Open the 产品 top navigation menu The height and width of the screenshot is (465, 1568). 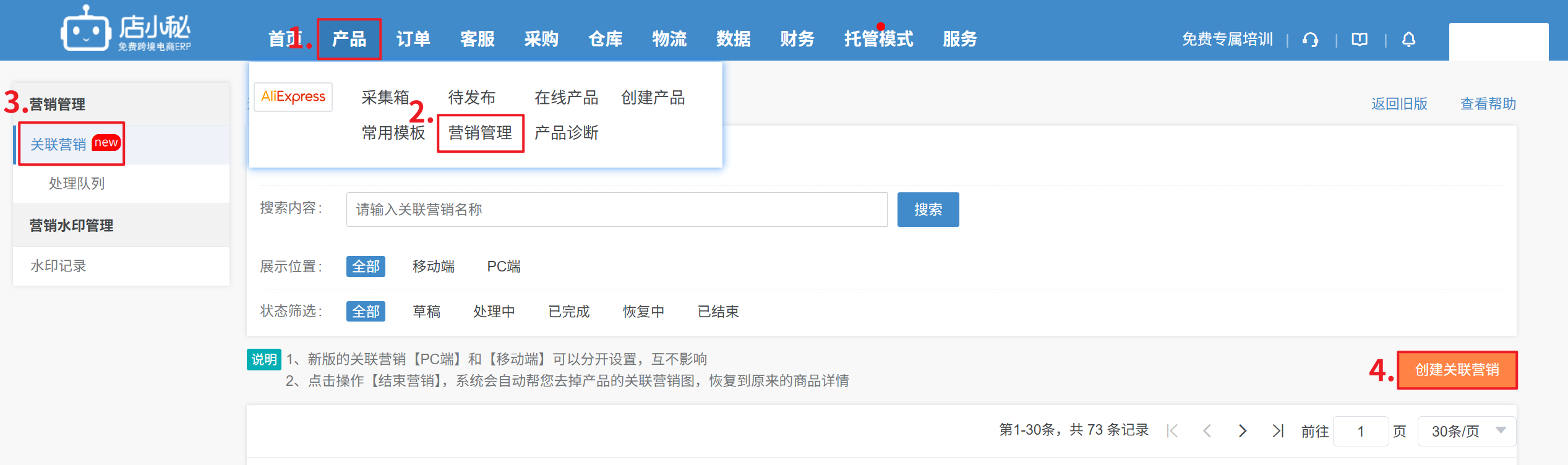pyautogui.click(x=349, y=39)
